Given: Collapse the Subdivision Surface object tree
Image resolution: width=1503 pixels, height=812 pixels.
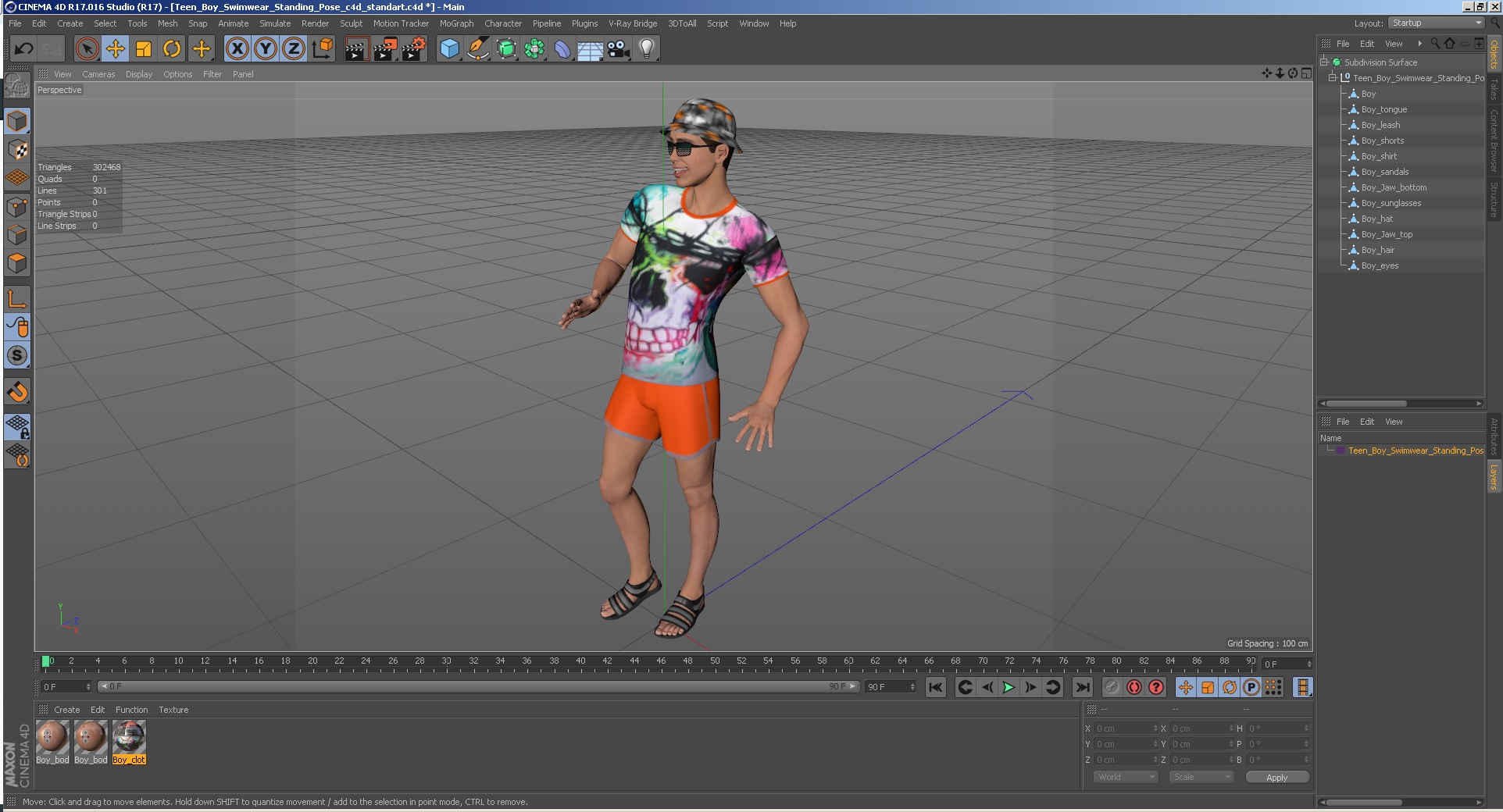Looking at the screenshot, I should 1324,62.
